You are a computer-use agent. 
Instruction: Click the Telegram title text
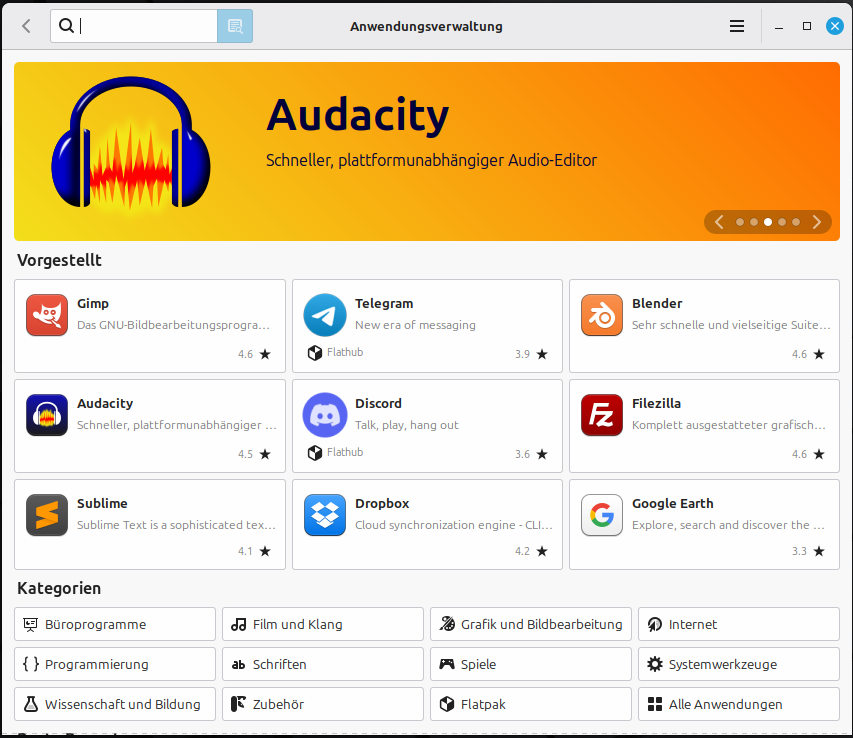tap(384, 303)
